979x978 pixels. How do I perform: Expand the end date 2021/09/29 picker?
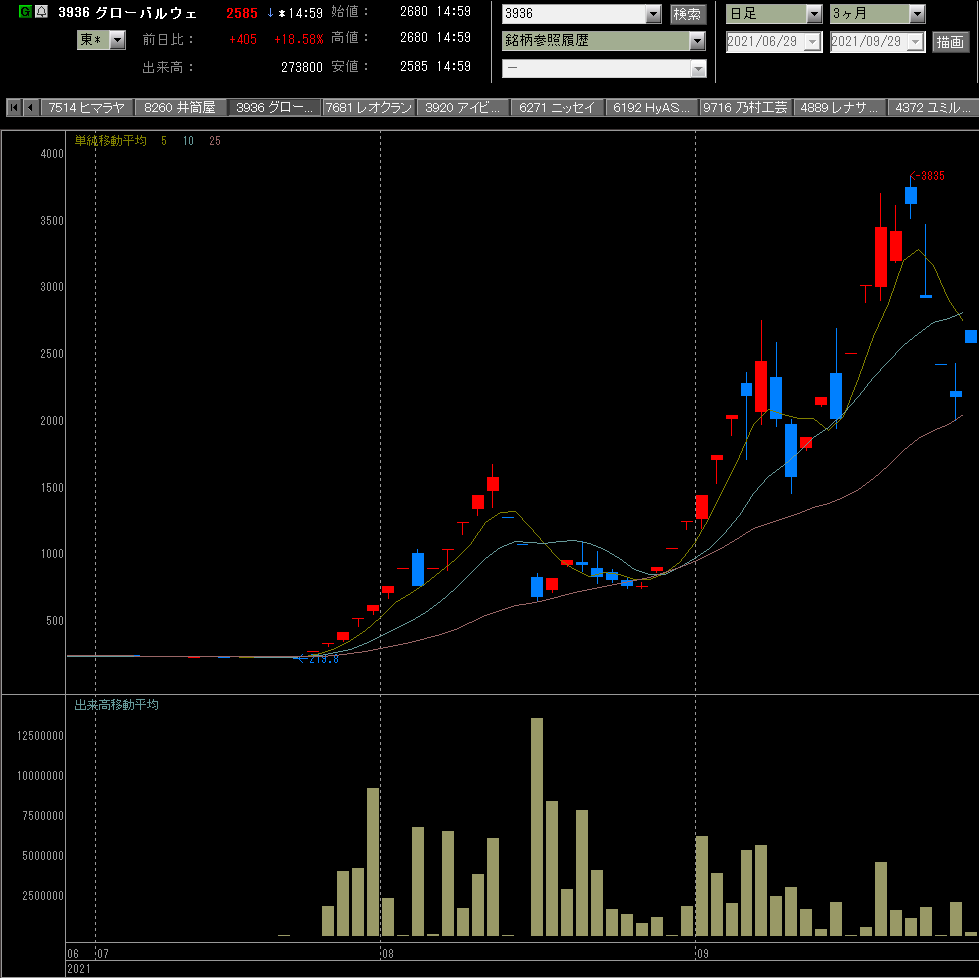pyautogui.click(x=915, y=42)
